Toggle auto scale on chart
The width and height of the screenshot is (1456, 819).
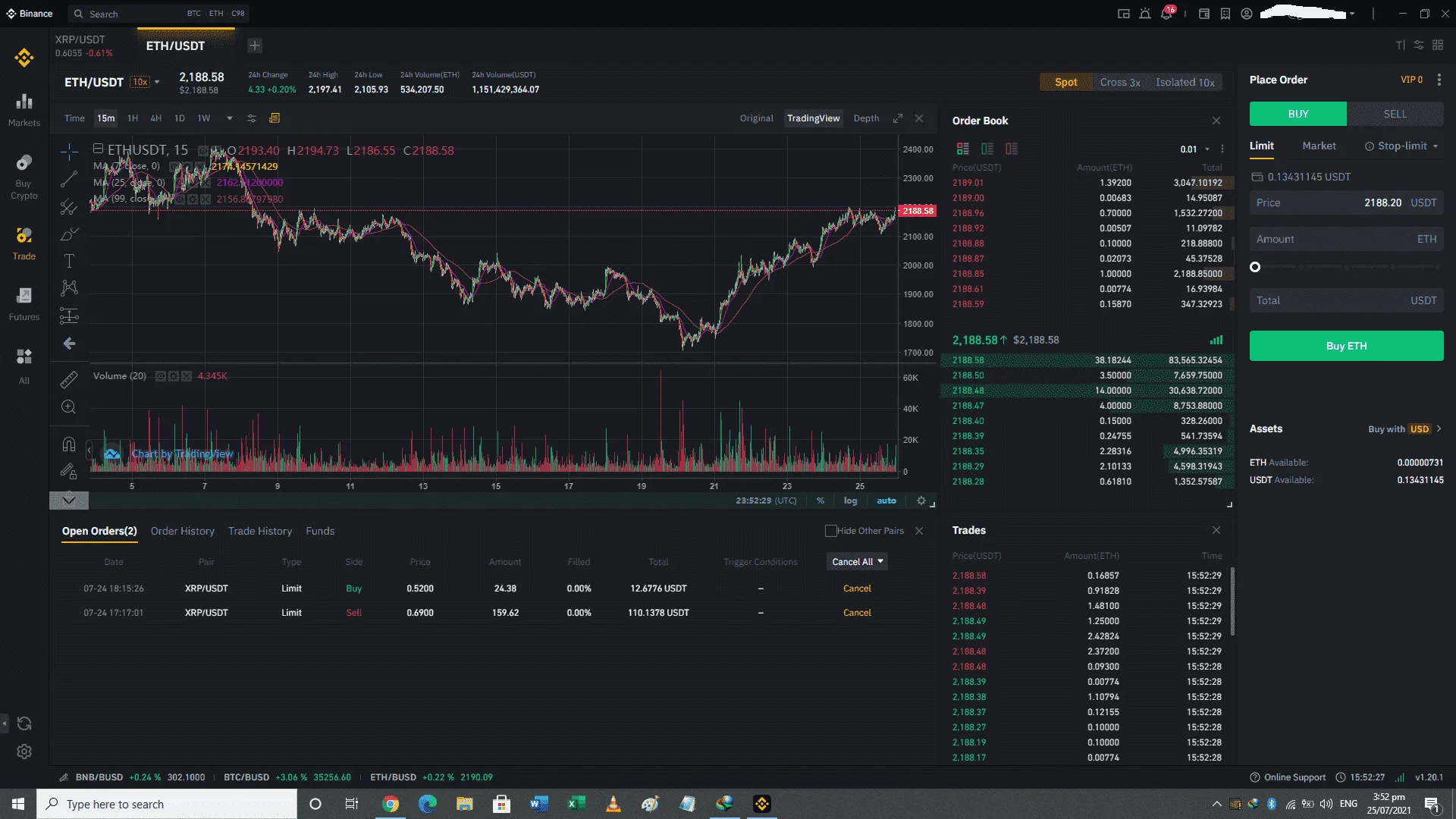point(886,500)
